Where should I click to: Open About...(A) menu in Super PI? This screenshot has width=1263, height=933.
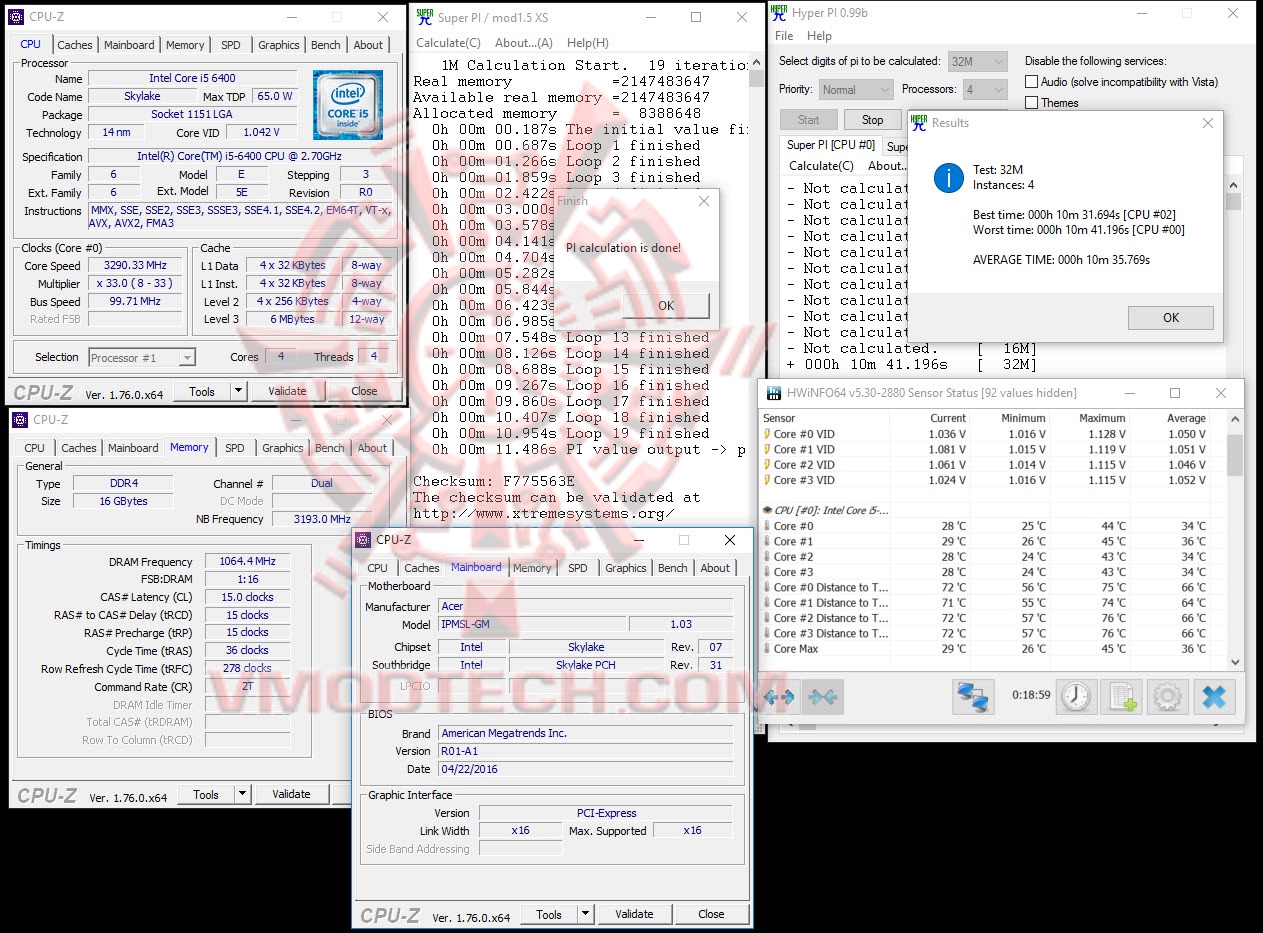click(x=524, y=43)
